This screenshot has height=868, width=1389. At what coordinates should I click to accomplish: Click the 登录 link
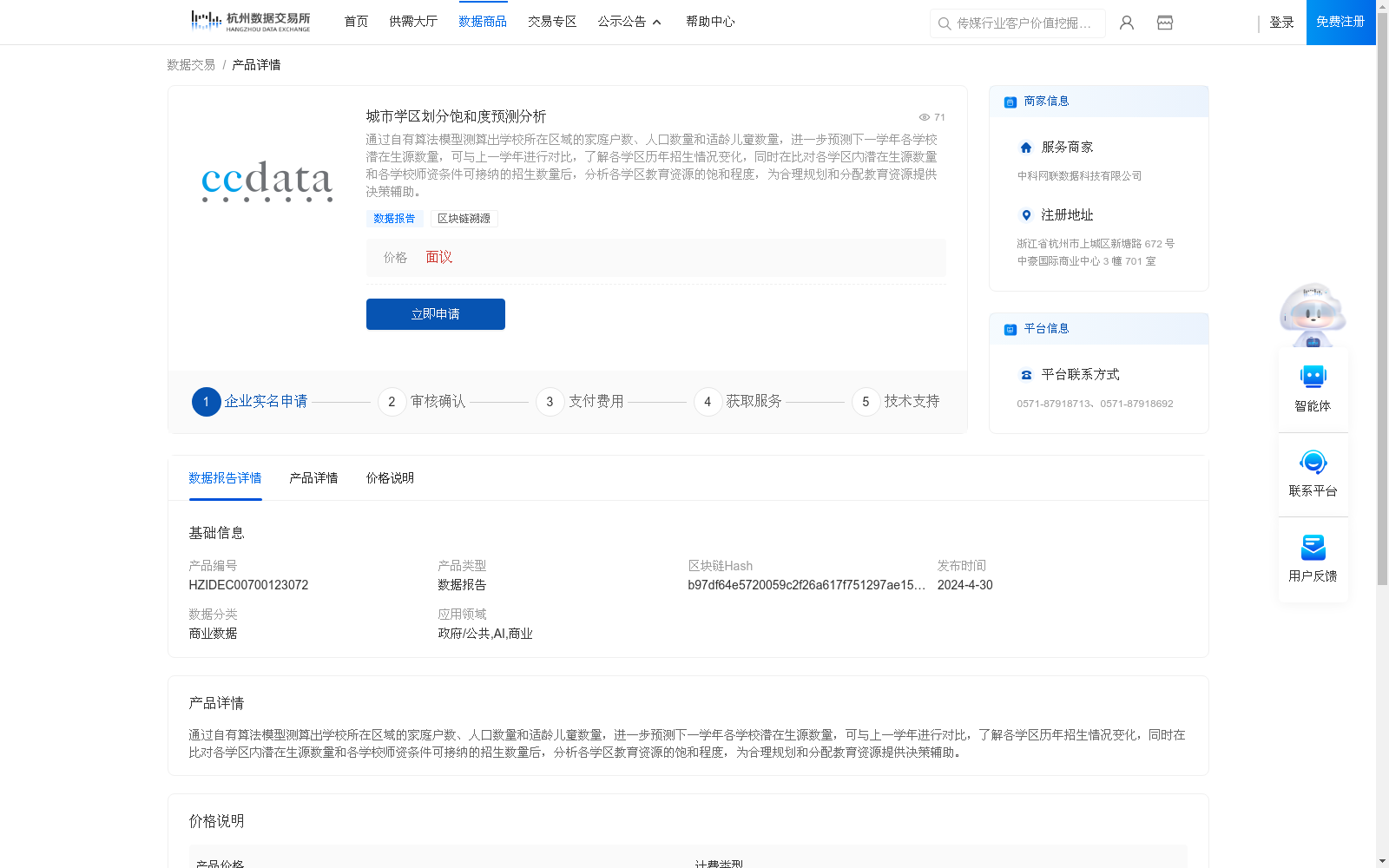click(1281, 23)
